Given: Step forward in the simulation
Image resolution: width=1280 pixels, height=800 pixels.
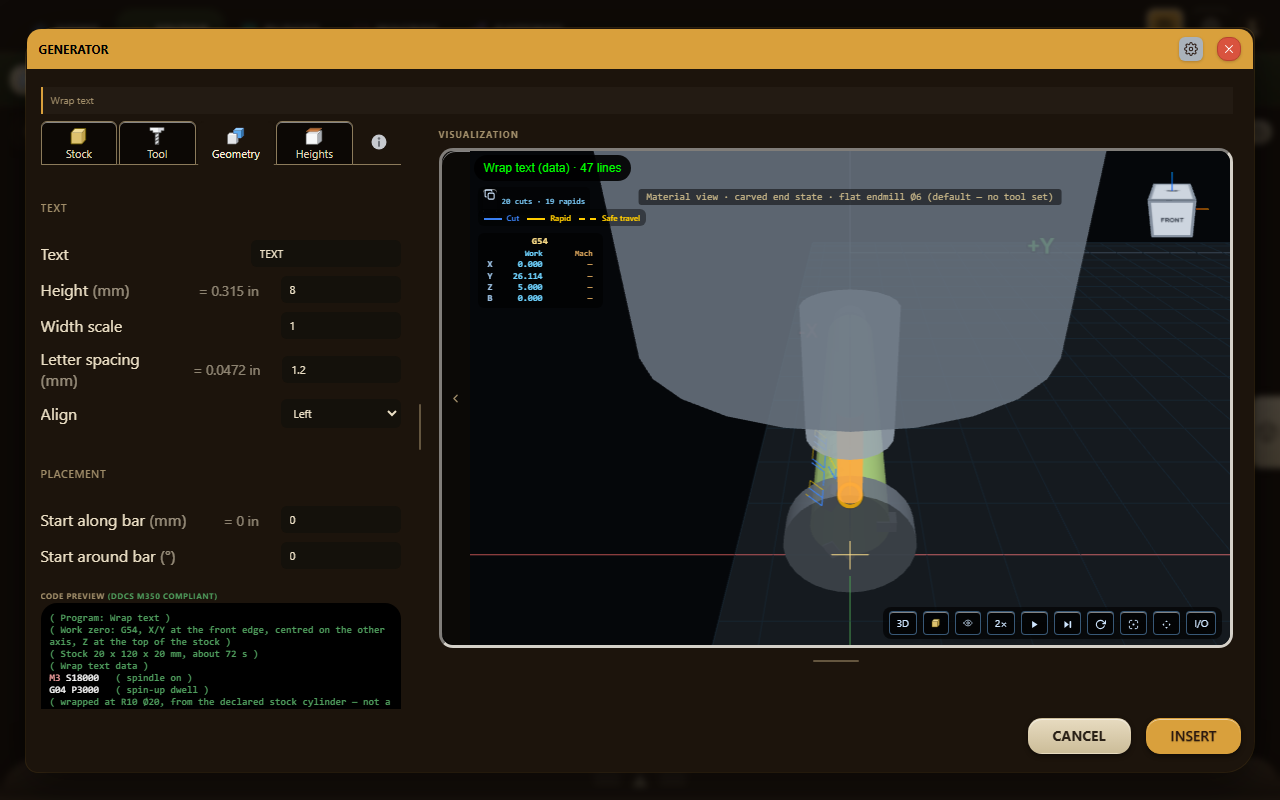Looking at the screenshot, I should pyautogui.click(x=1067, y=623).
